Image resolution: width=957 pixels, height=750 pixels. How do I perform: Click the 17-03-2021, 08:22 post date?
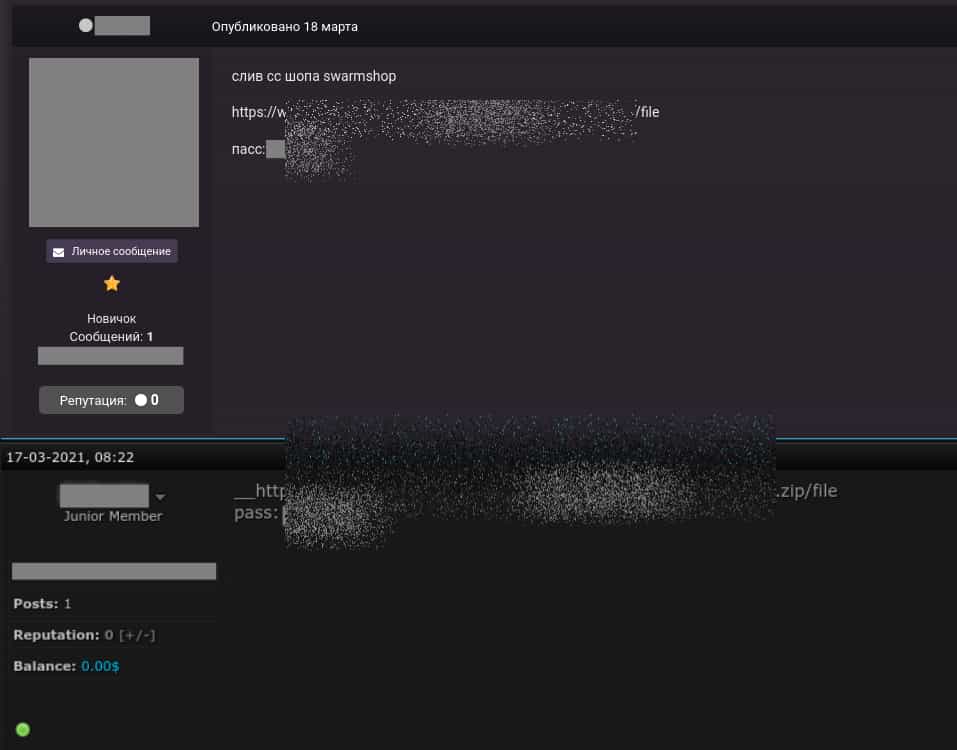point(70,458)
